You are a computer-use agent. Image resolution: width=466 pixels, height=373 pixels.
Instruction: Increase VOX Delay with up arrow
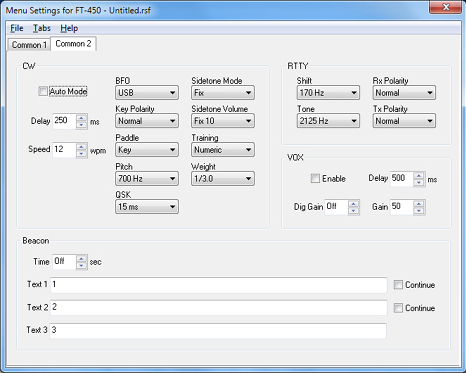[419, 175]
